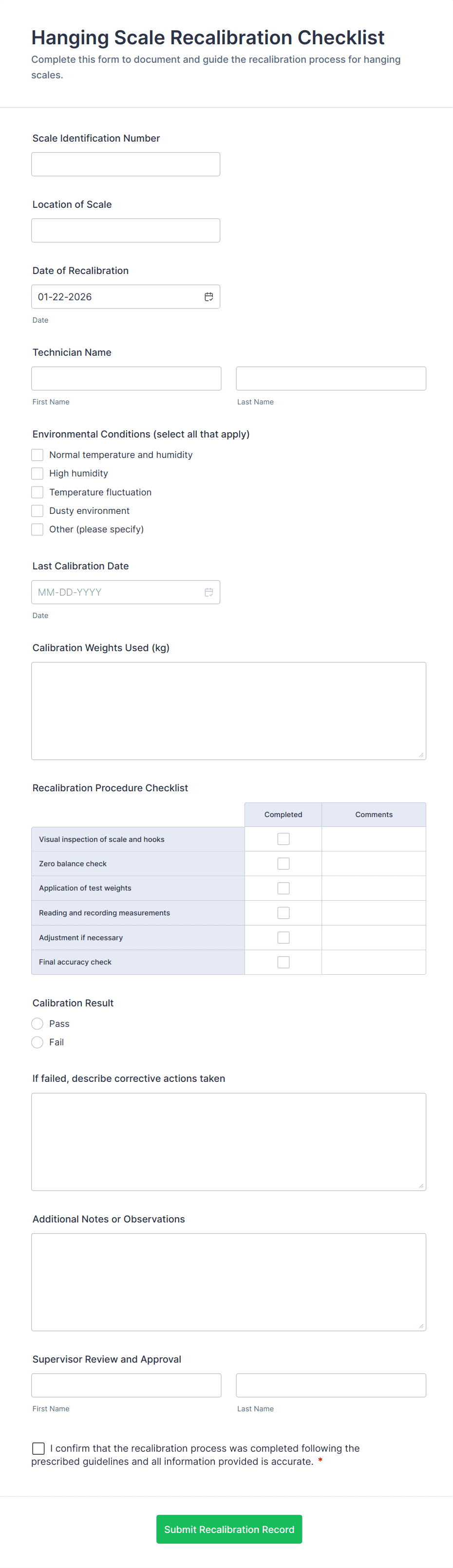Check the recalibration confirmation statement
Screen dimensions: 453x1568
point(38,1448)
